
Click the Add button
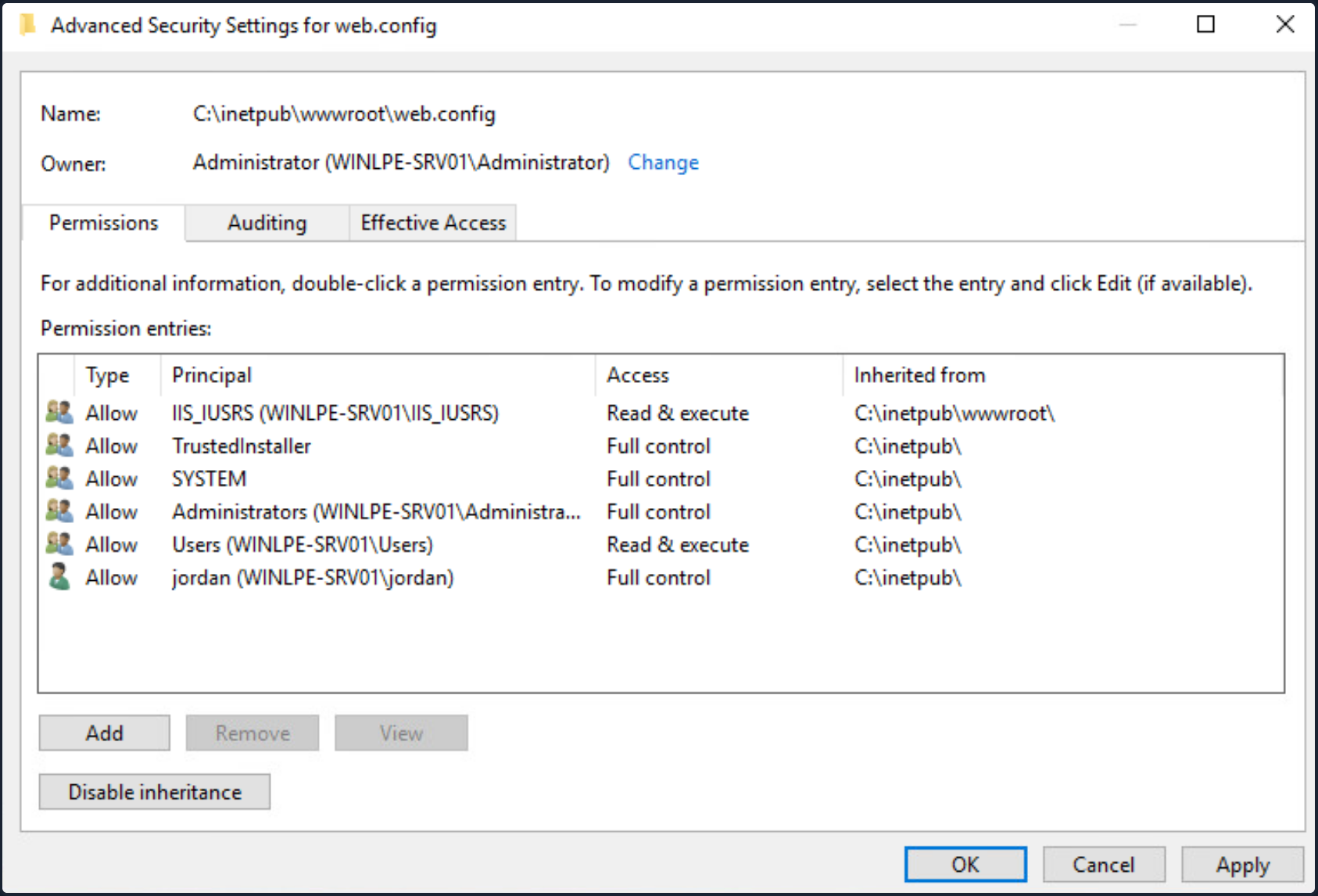click(103, 733)
